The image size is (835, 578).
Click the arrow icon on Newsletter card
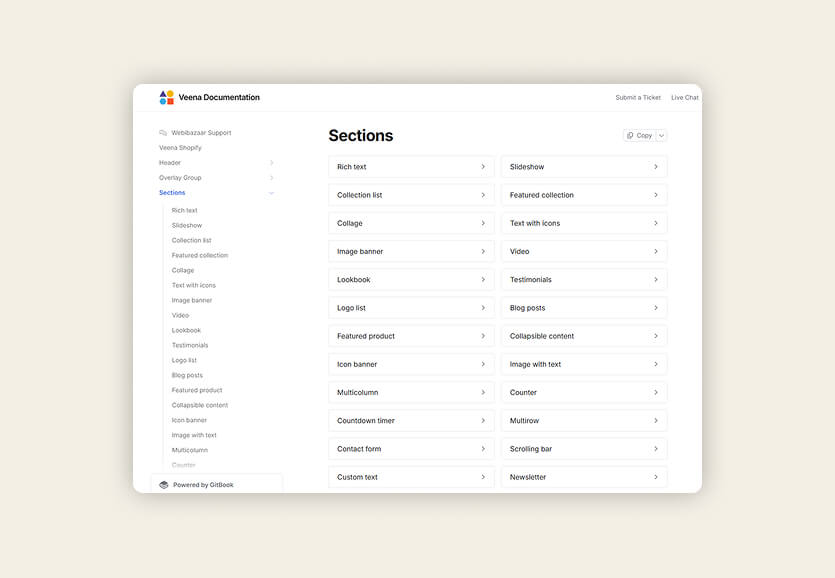[x=656, y=477]
